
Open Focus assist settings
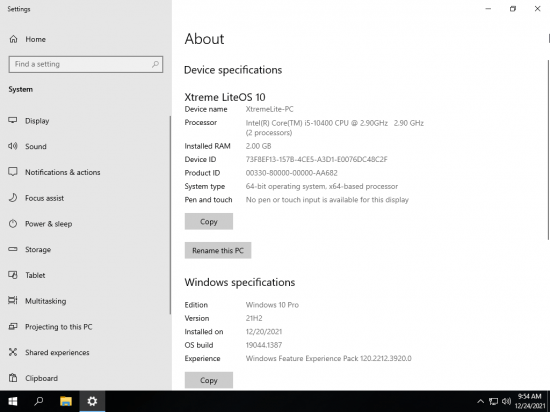[x=85, y=198]
